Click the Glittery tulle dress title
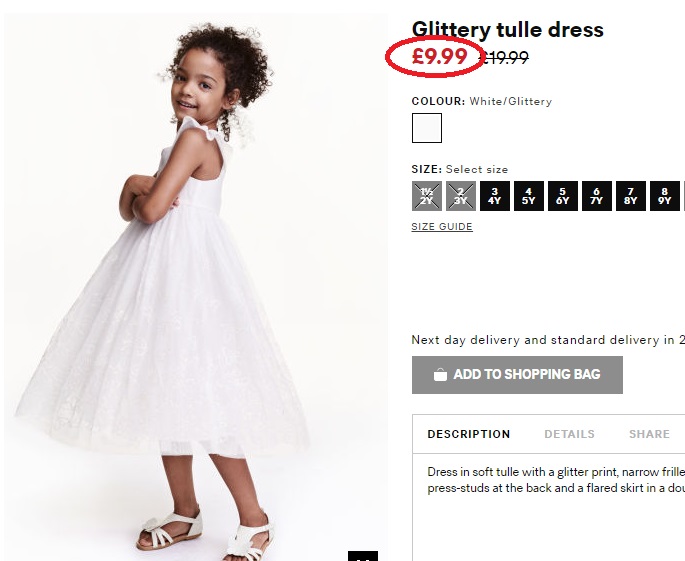Screen dimensions: 685x561 pyautogui.click(x=508, y=30)
